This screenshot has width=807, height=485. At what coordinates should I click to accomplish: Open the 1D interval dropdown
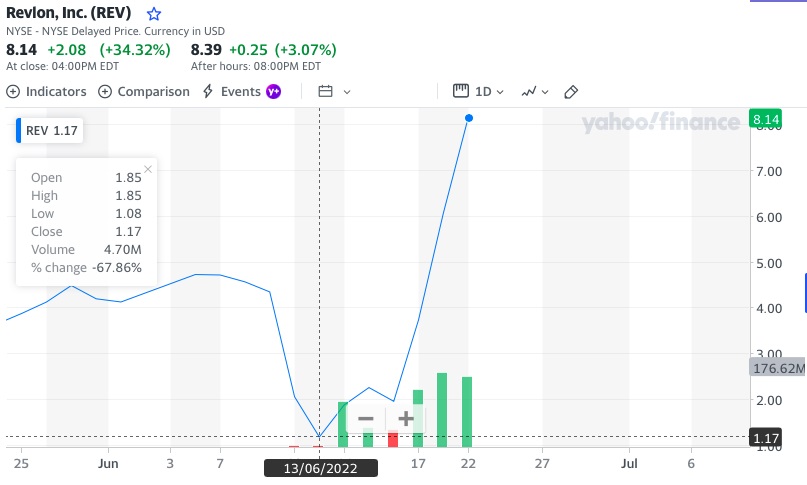(x=488, y=92)
